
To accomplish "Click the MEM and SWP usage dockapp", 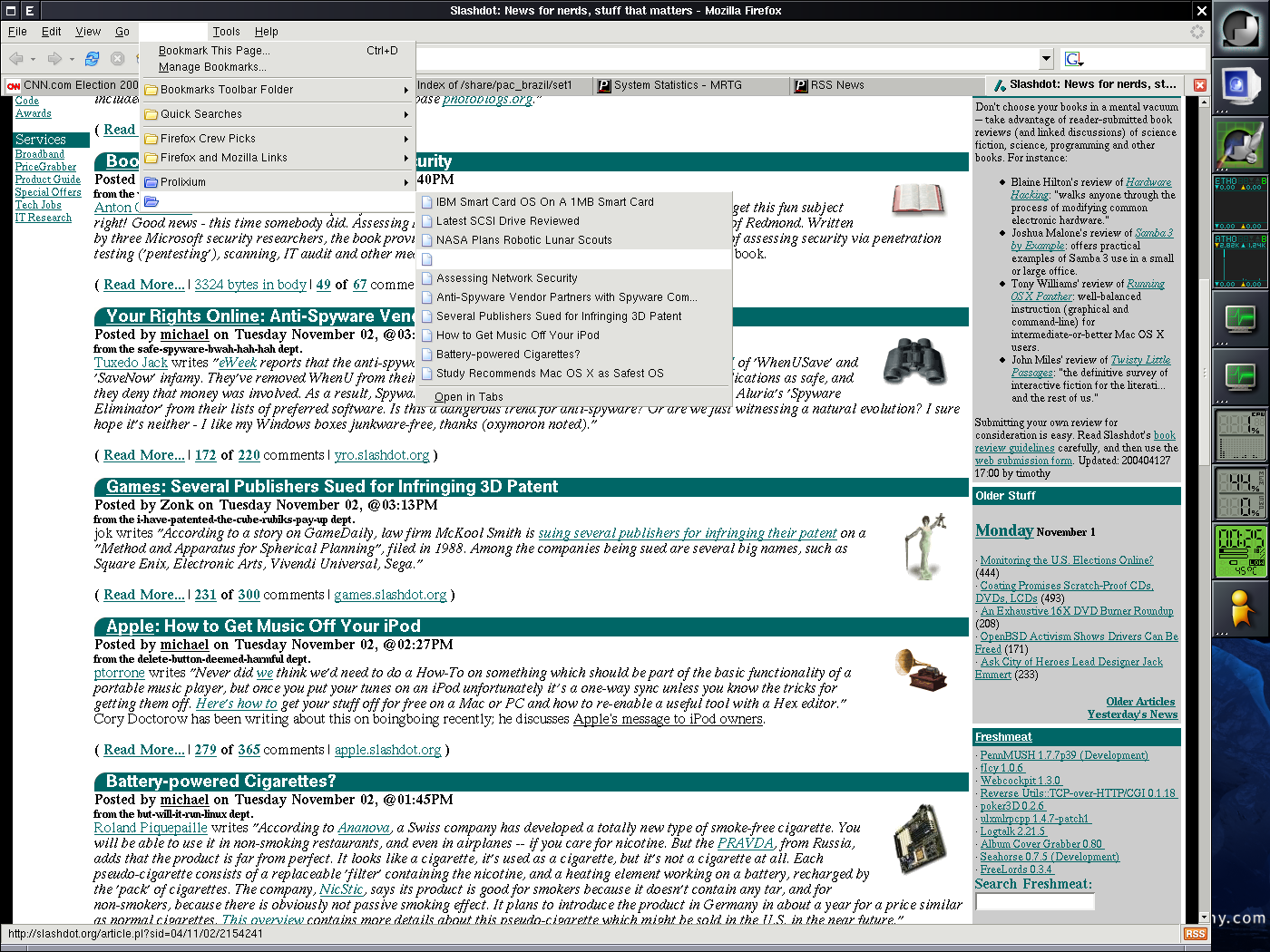I will point(1240,492).
